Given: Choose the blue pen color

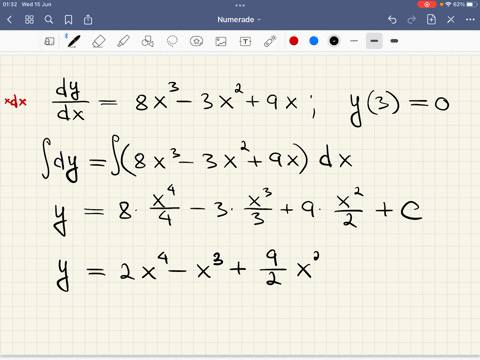Looking at the screenshot, I should (314, 41).
